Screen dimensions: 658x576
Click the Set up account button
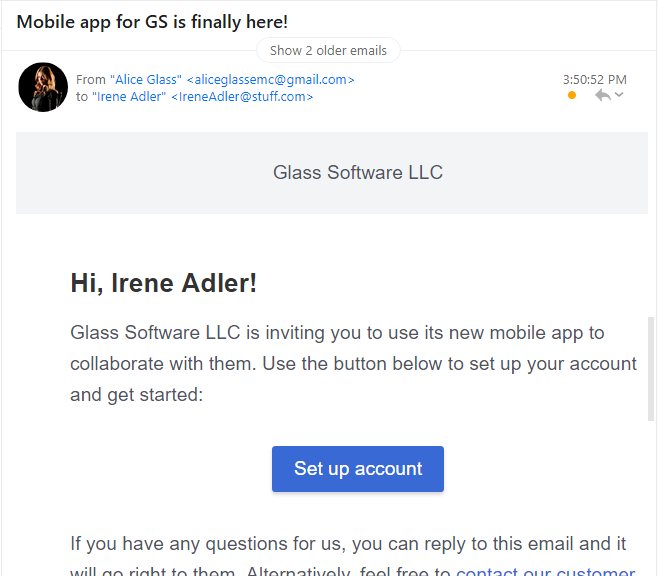(x=358, y=469)
